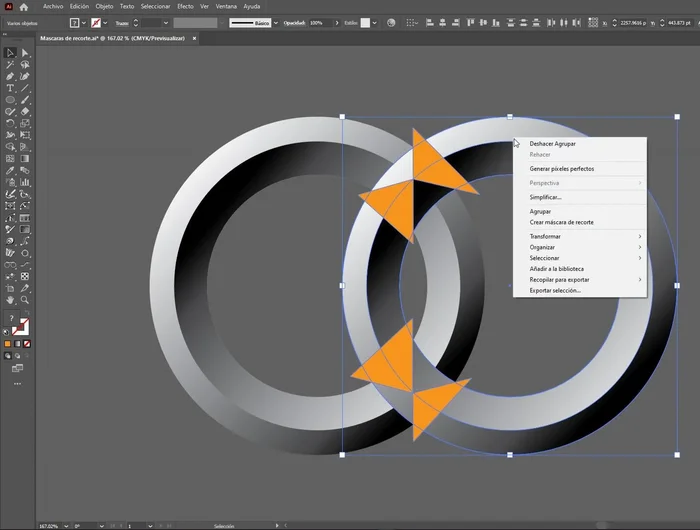Open the Efecto menu

pyautogui.click(x=185, y=6)
